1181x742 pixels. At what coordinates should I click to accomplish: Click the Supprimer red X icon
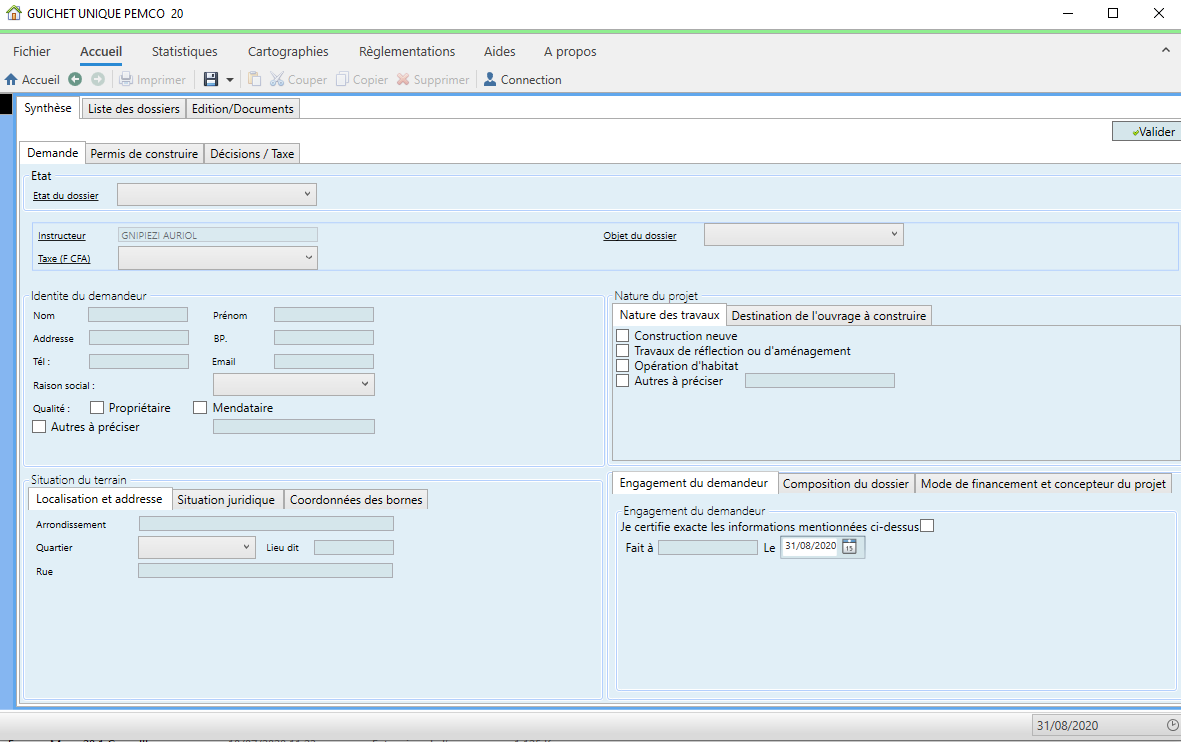[403, 79]
